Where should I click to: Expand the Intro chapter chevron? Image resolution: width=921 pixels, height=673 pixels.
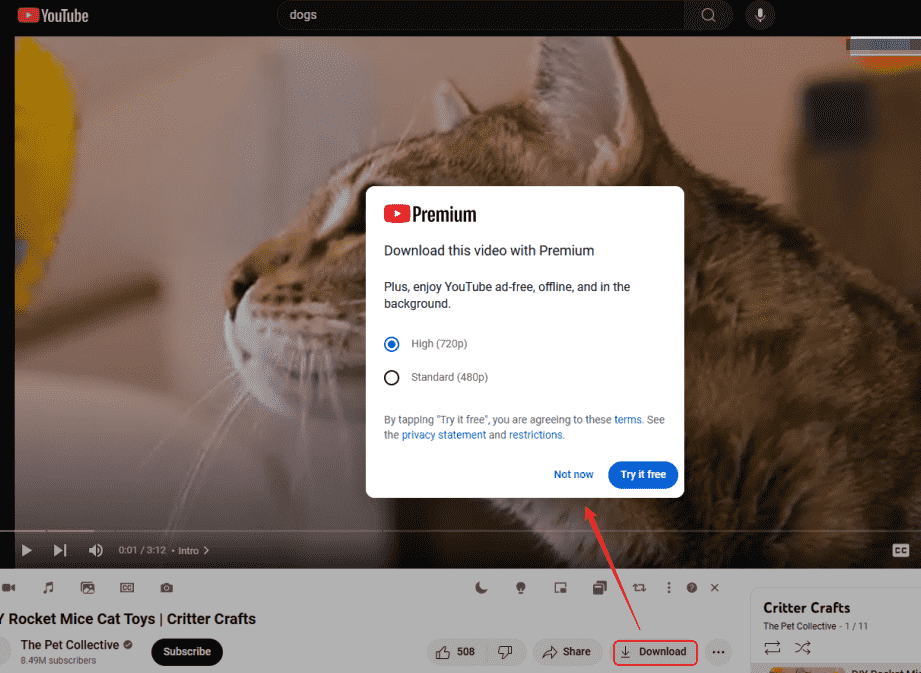pos(206,551)
